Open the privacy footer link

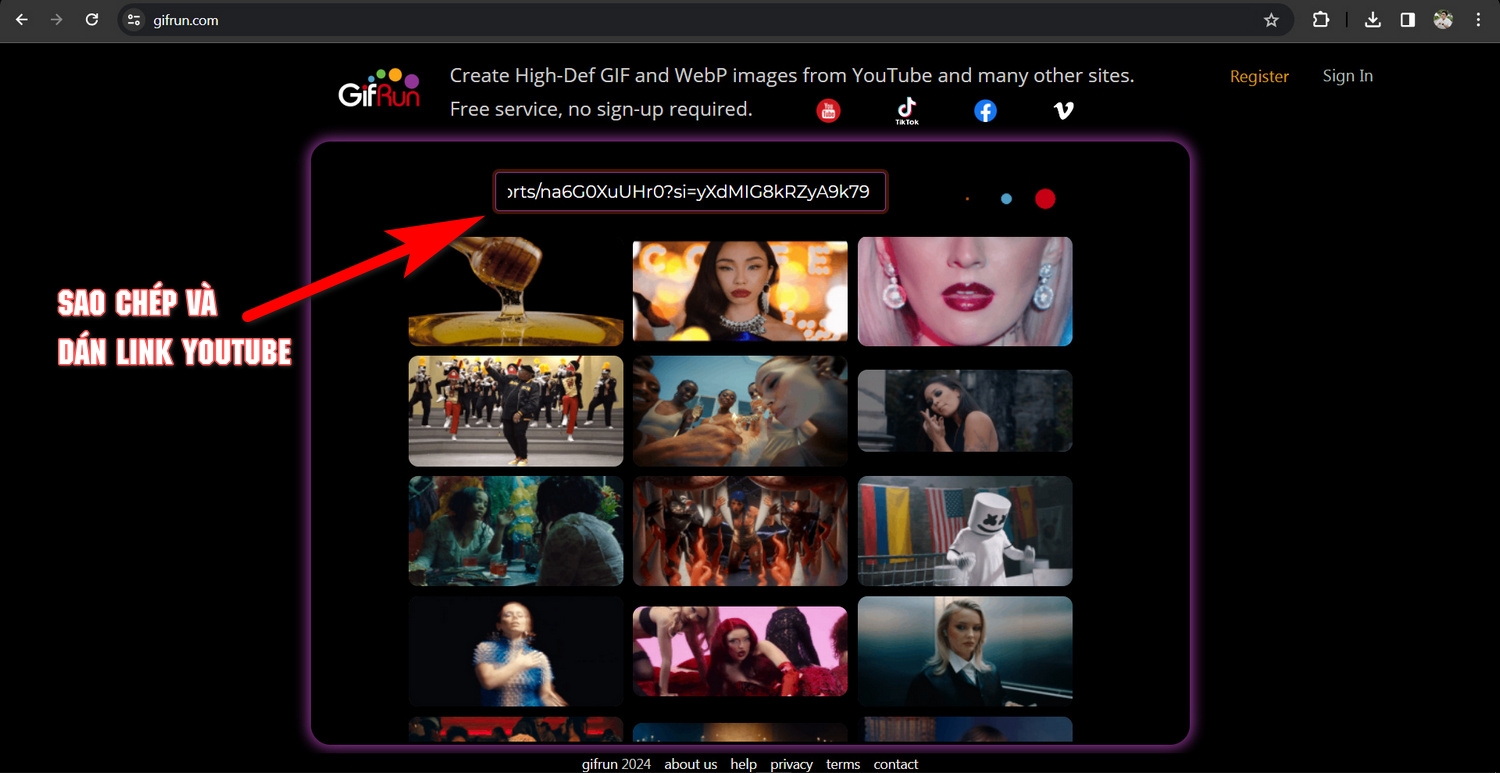791,764
